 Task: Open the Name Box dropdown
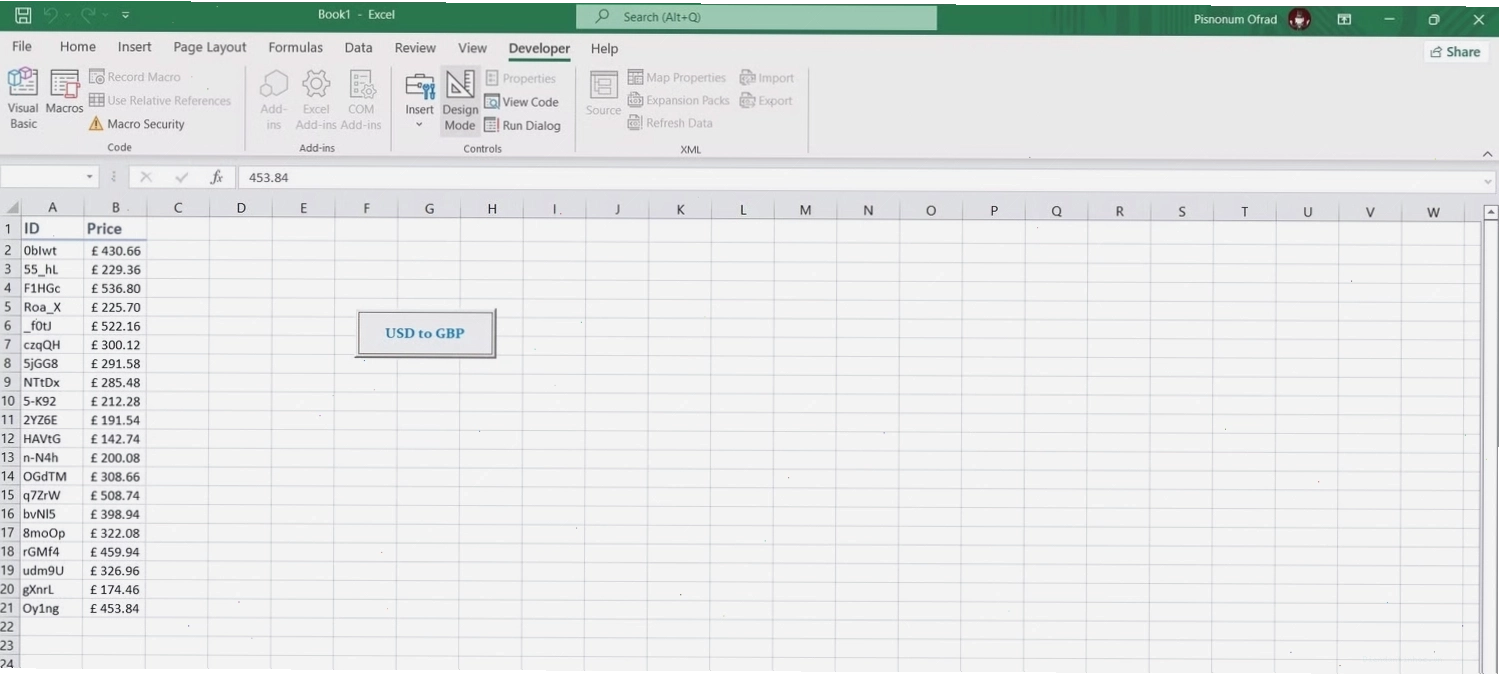pyautogui.click(x=90, y=177)
